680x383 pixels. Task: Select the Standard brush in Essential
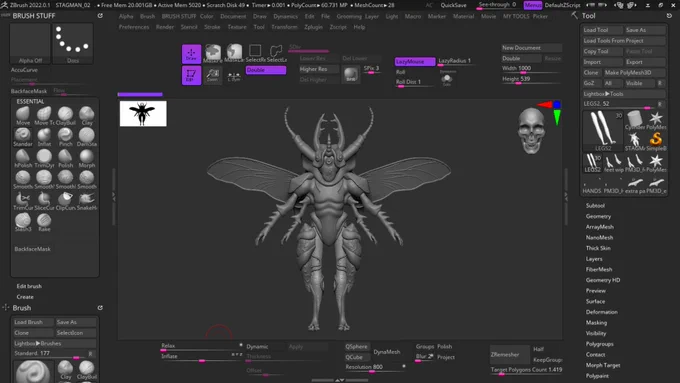(23, 137)
